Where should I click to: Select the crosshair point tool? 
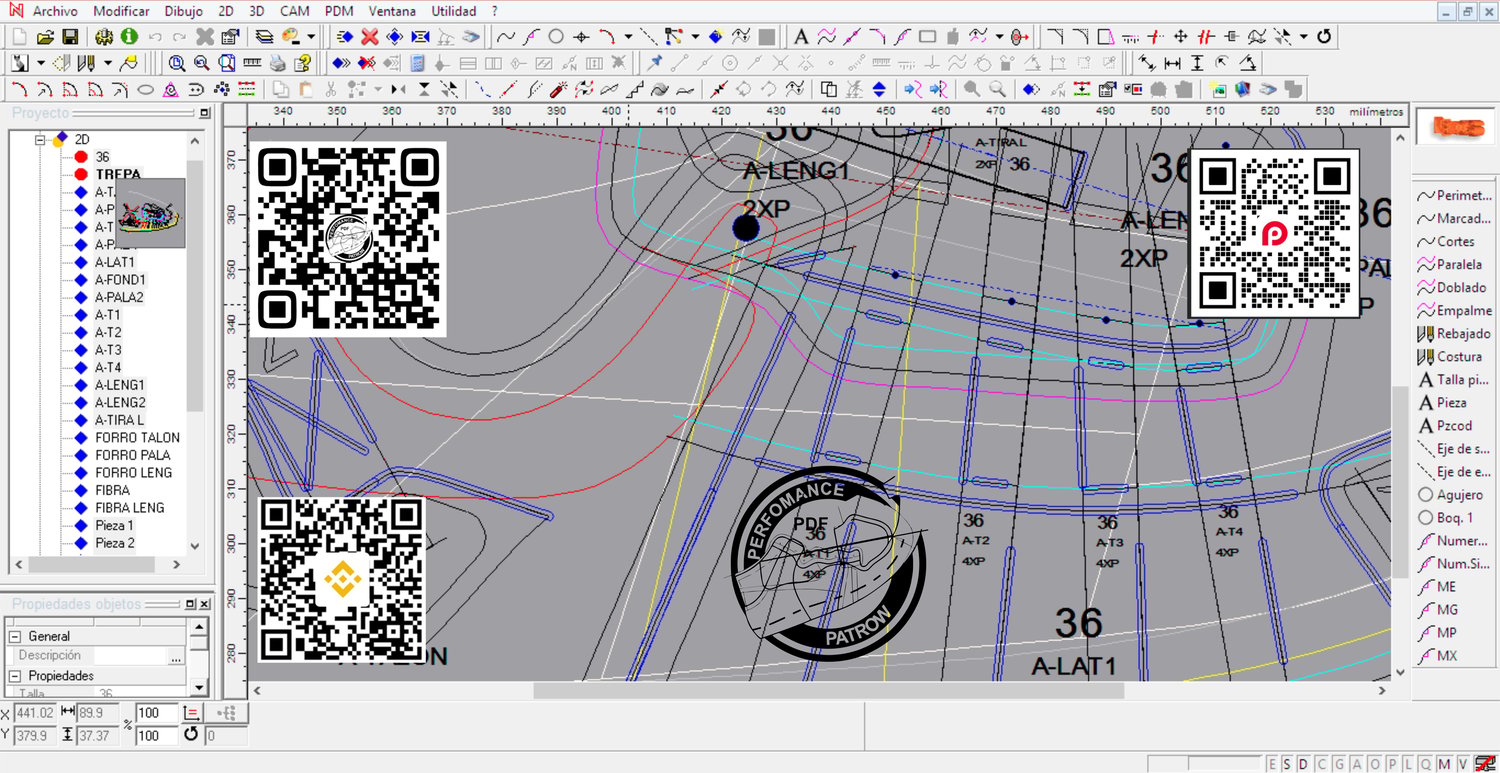581,37
